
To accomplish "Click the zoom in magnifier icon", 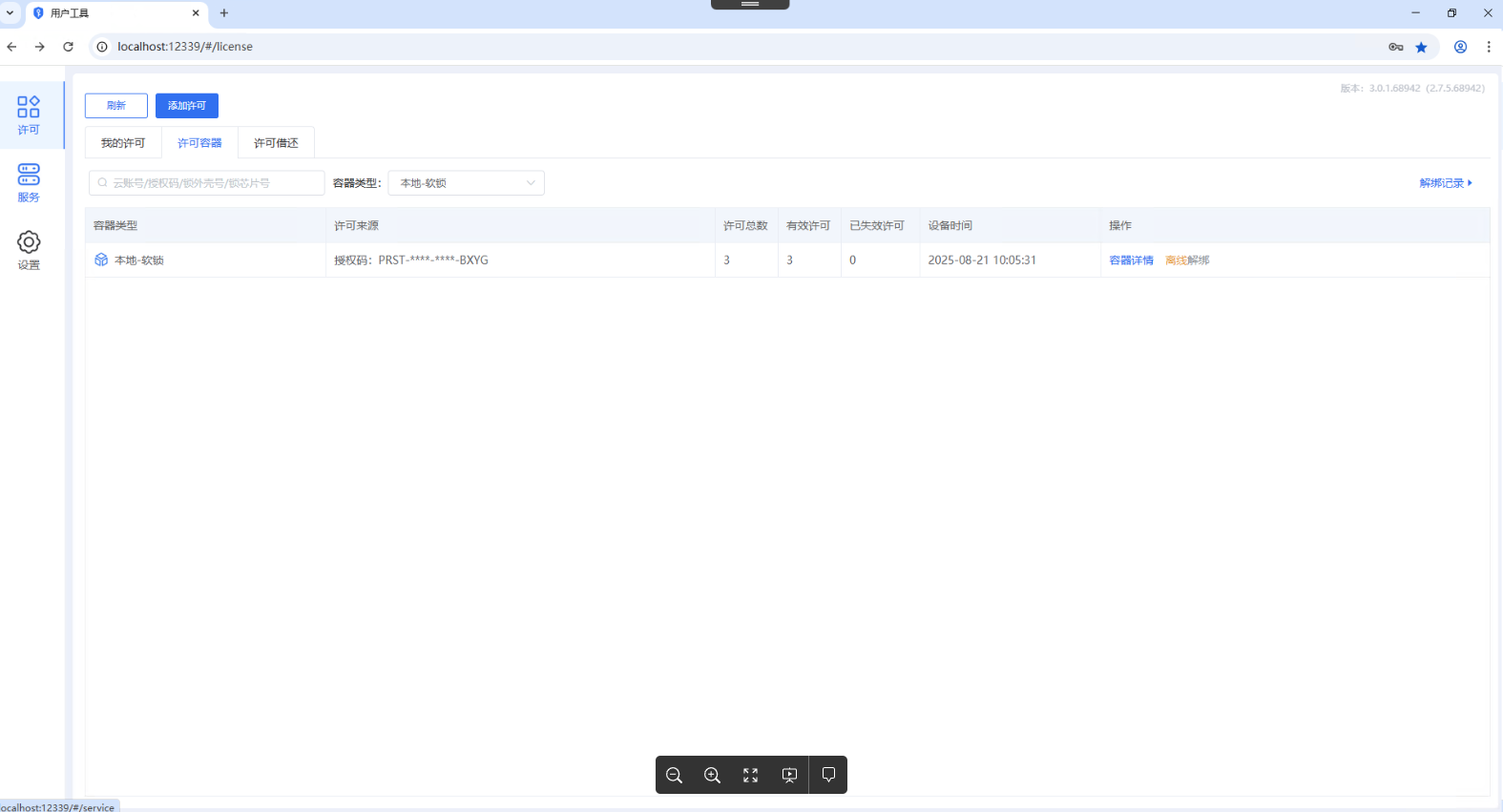I will (x=712, y=775).
